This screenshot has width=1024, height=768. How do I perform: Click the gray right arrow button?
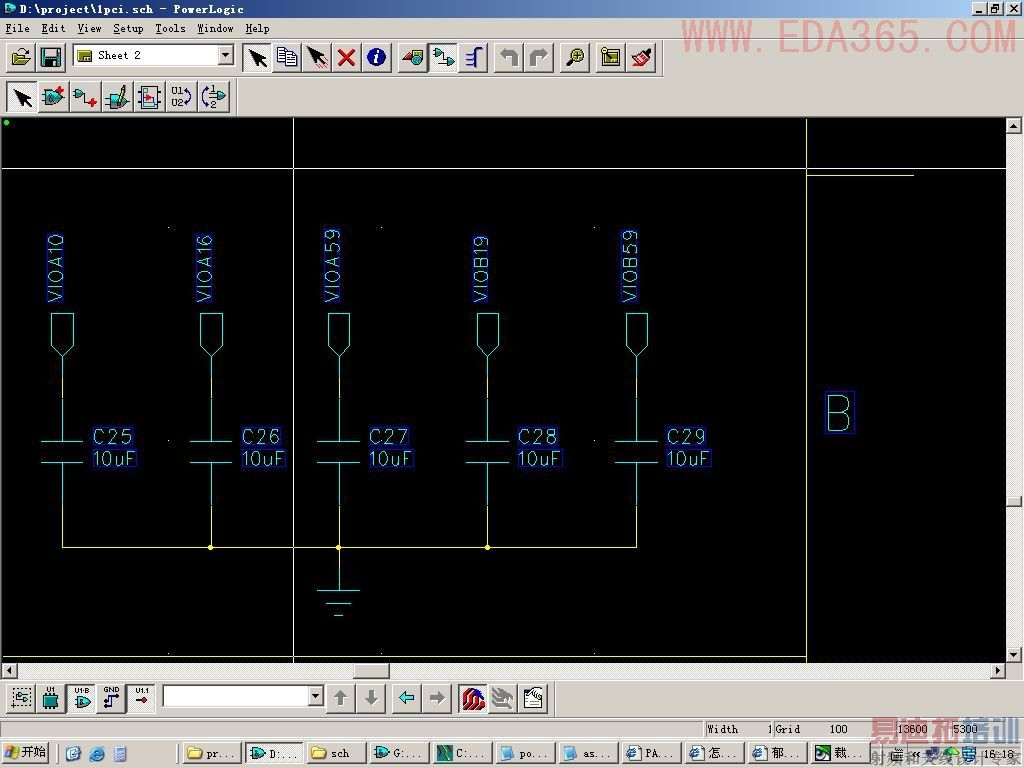(437, 698)
